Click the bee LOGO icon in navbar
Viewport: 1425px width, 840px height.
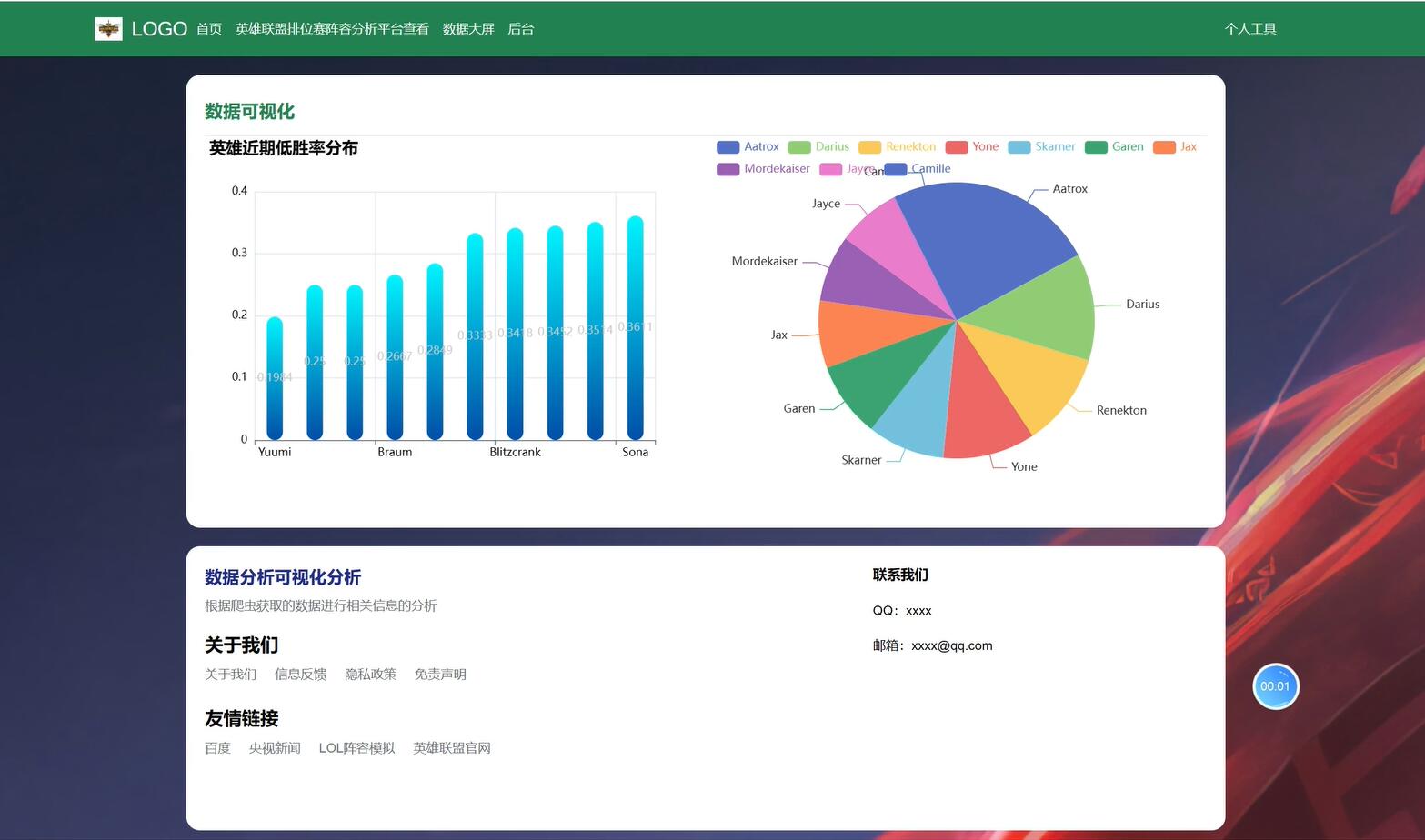(110, 28)
